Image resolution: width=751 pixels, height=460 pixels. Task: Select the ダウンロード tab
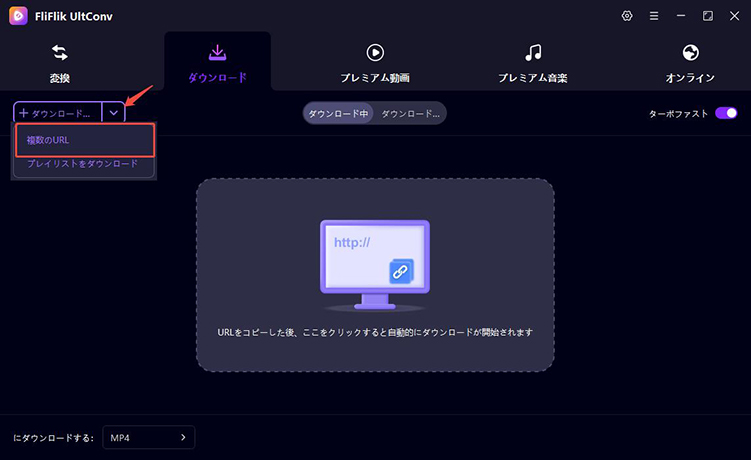click(217, 63)
